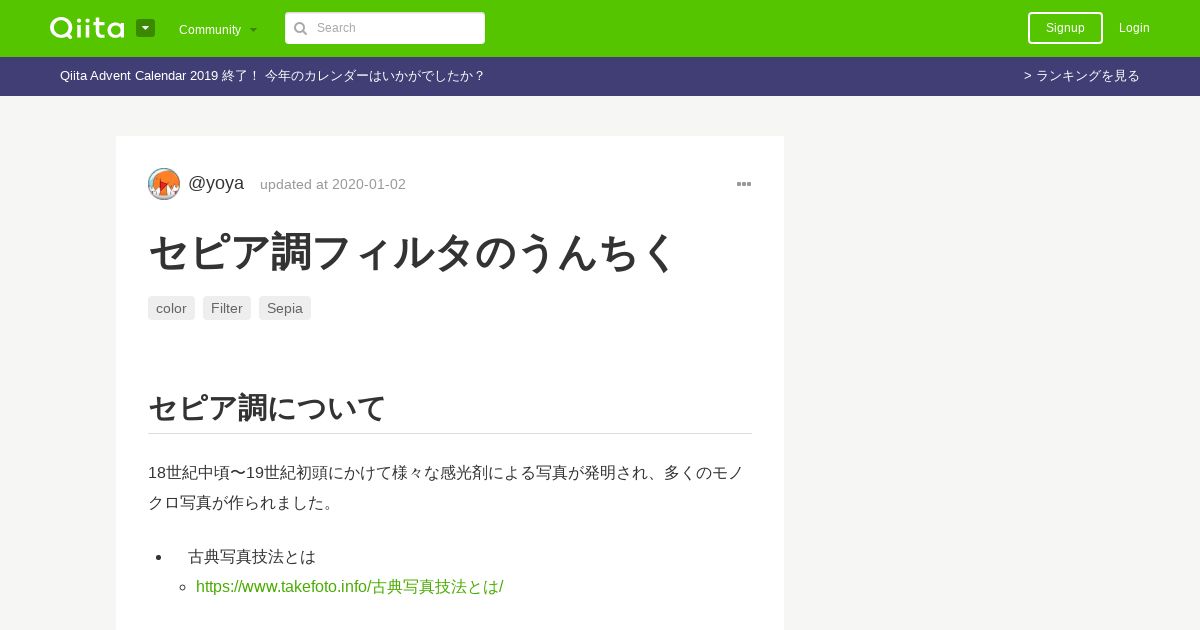Select the Sepia tag
Image resolution: width=1200 pixels, height=630 pixels.
[x=285, y=308]
